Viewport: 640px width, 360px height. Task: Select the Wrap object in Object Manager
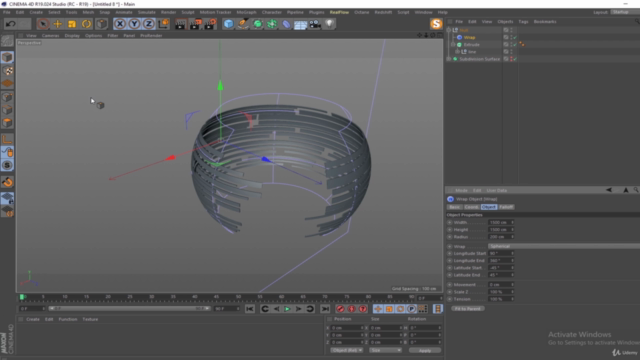[469, 37]
